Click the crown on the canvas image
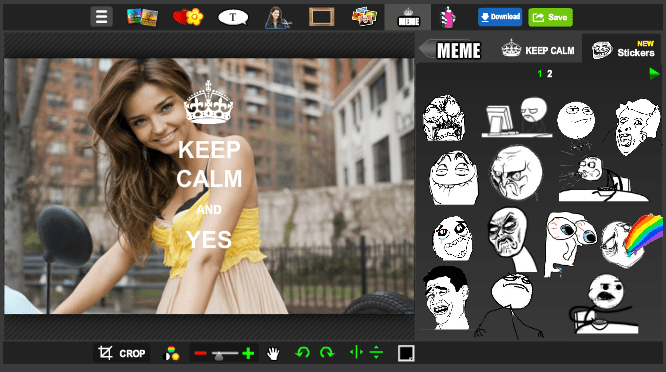 (x=208, y=102)
